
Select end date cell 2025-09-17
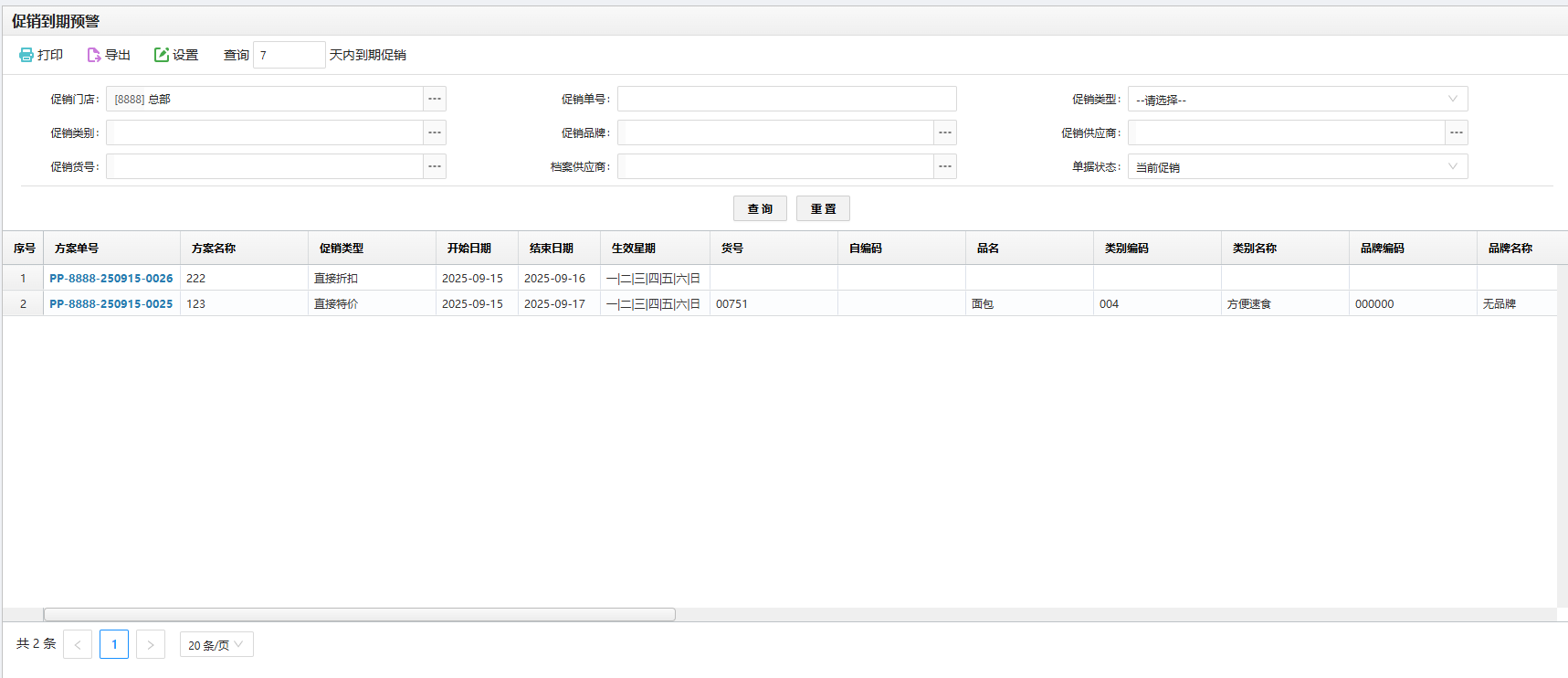click(559, 303)
